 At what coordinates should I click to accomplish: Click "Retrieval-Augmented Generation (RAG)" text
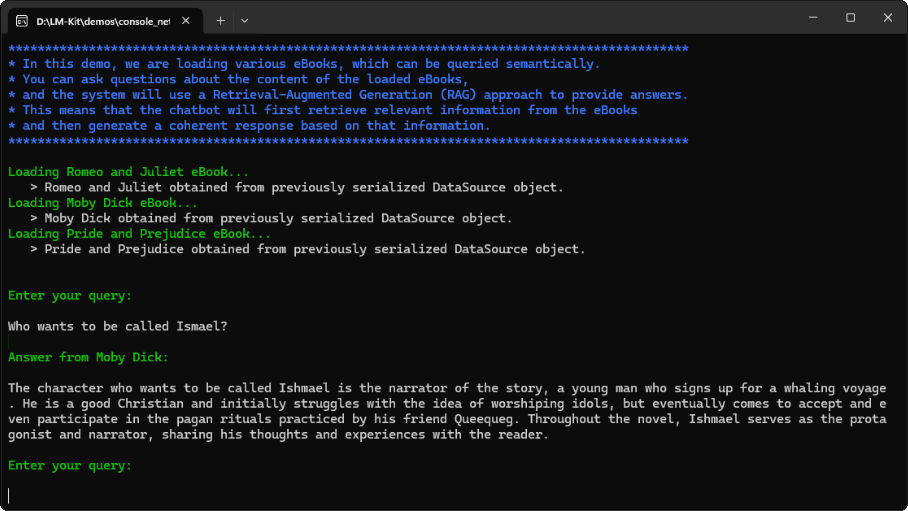point(345,94)
